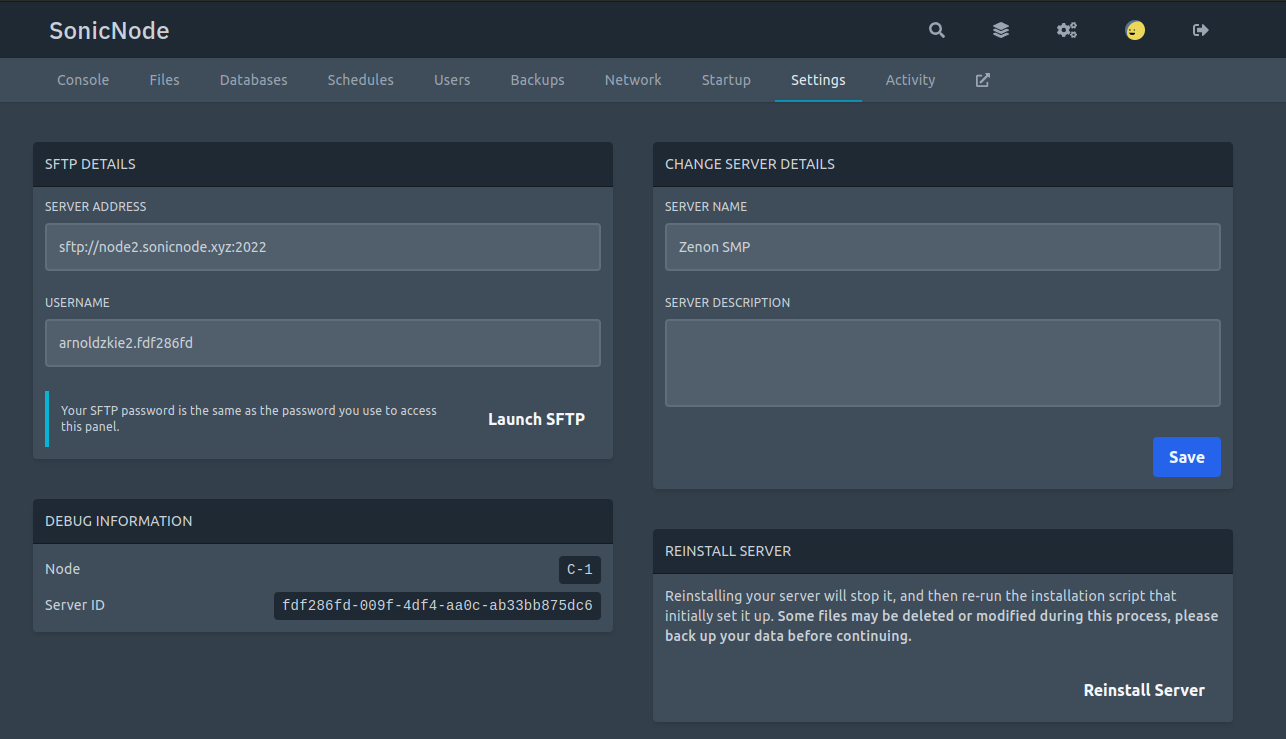Switch to the Startup tab
The width and height of the screenshot is (1286, 739).
coord(726,80)
